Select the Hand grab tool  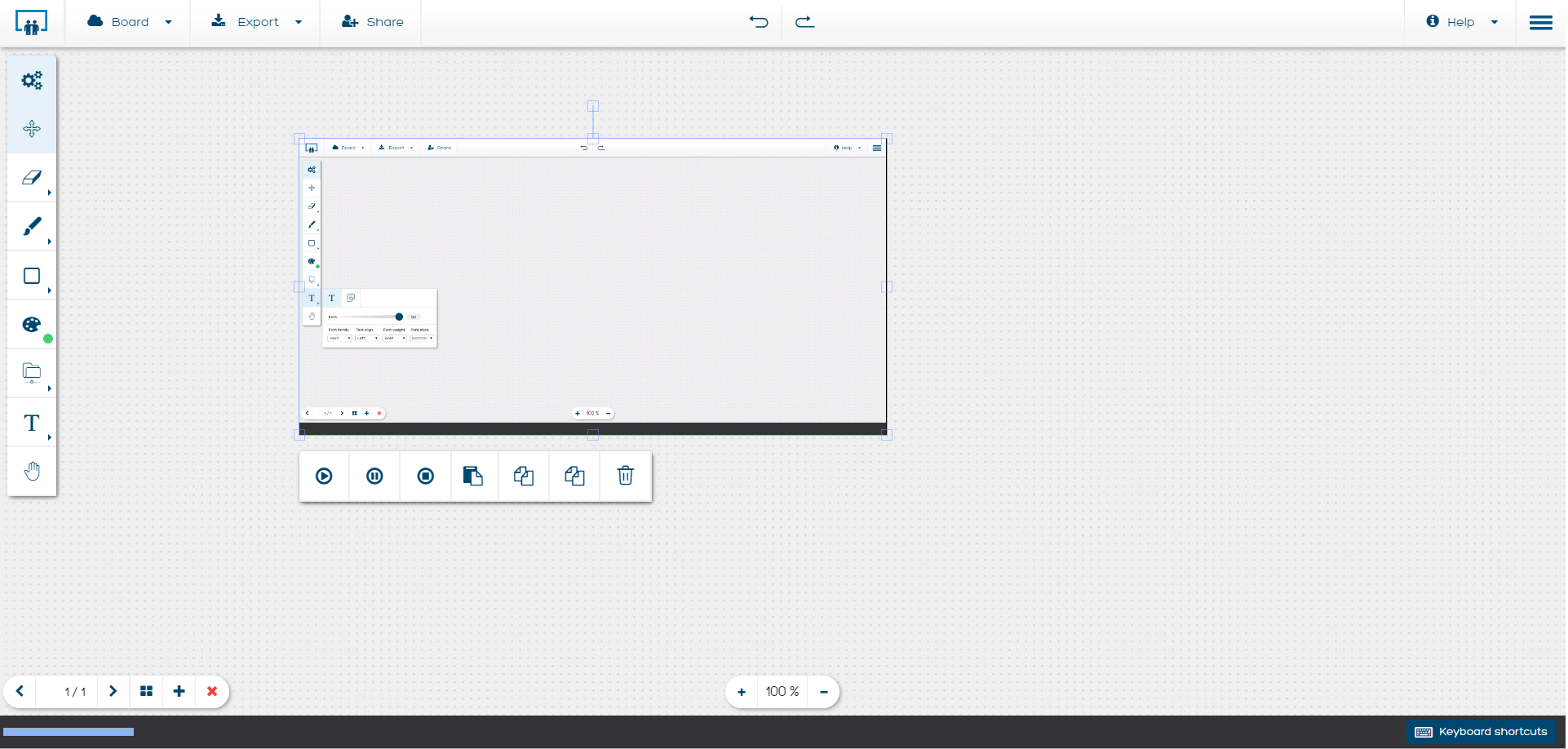32,472
